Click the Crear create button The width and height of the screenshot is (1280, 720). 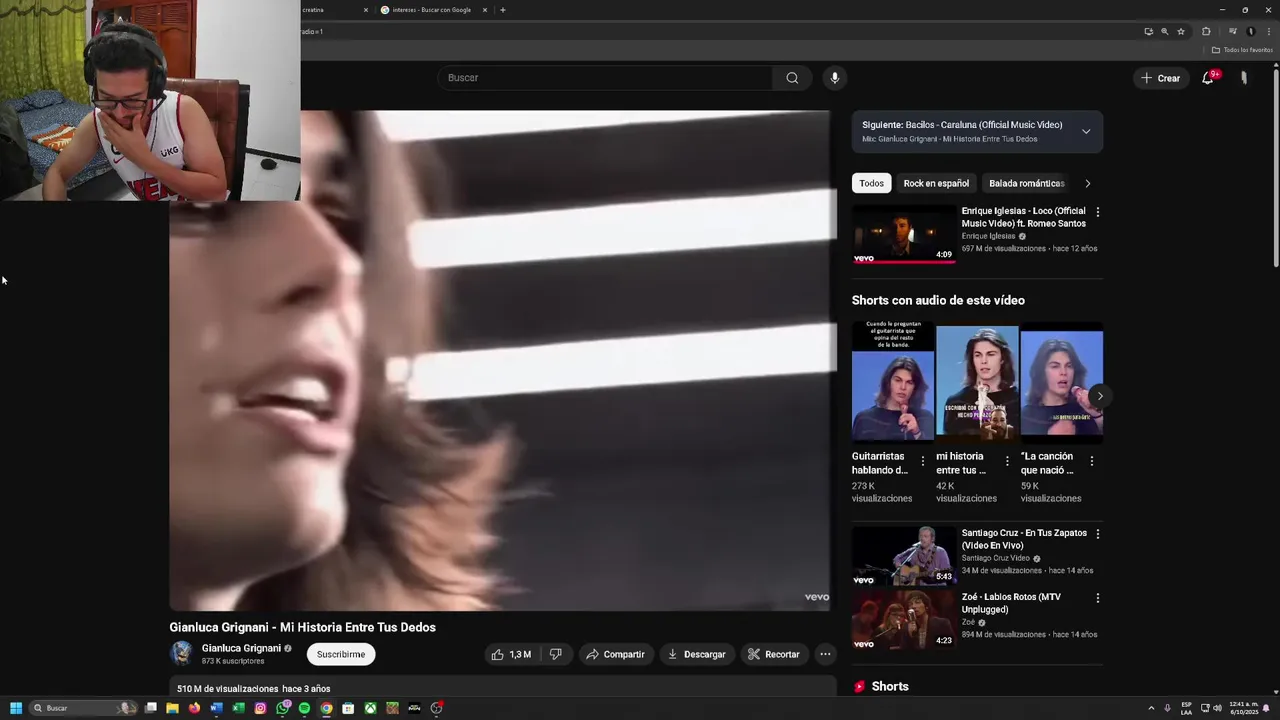pos(1161,78)
